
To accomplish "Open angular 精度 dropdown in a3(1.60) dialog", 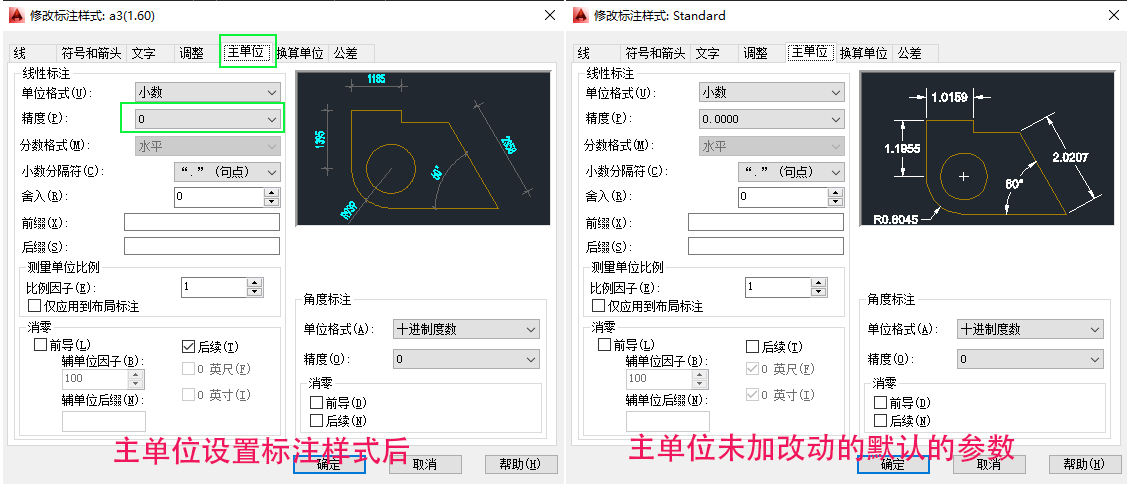I will tap(466, 359).
